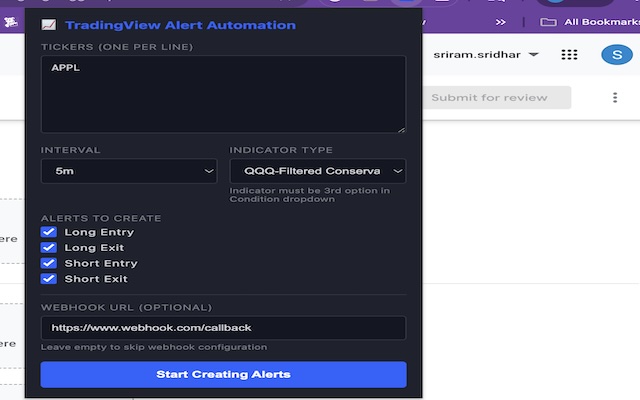
Task: Open the Google apps grid icon
Action: tap(569, 55)
